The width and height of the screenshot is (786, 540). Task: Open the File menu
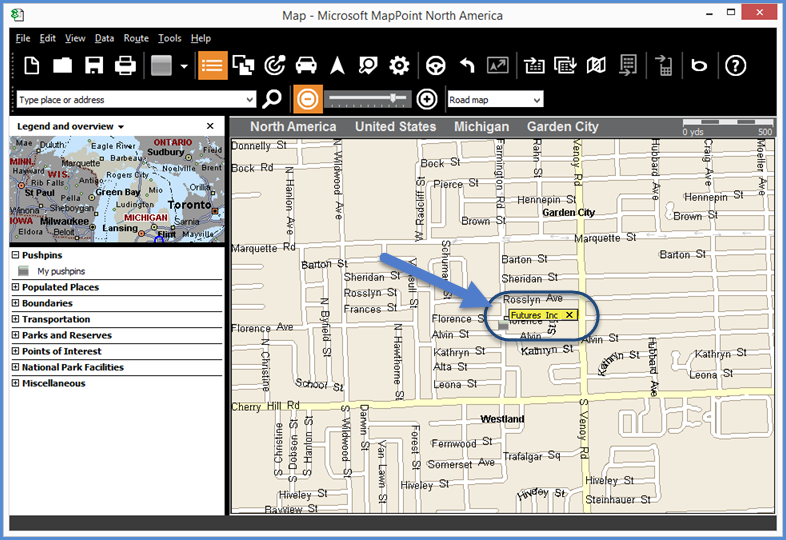pos(23,38)
